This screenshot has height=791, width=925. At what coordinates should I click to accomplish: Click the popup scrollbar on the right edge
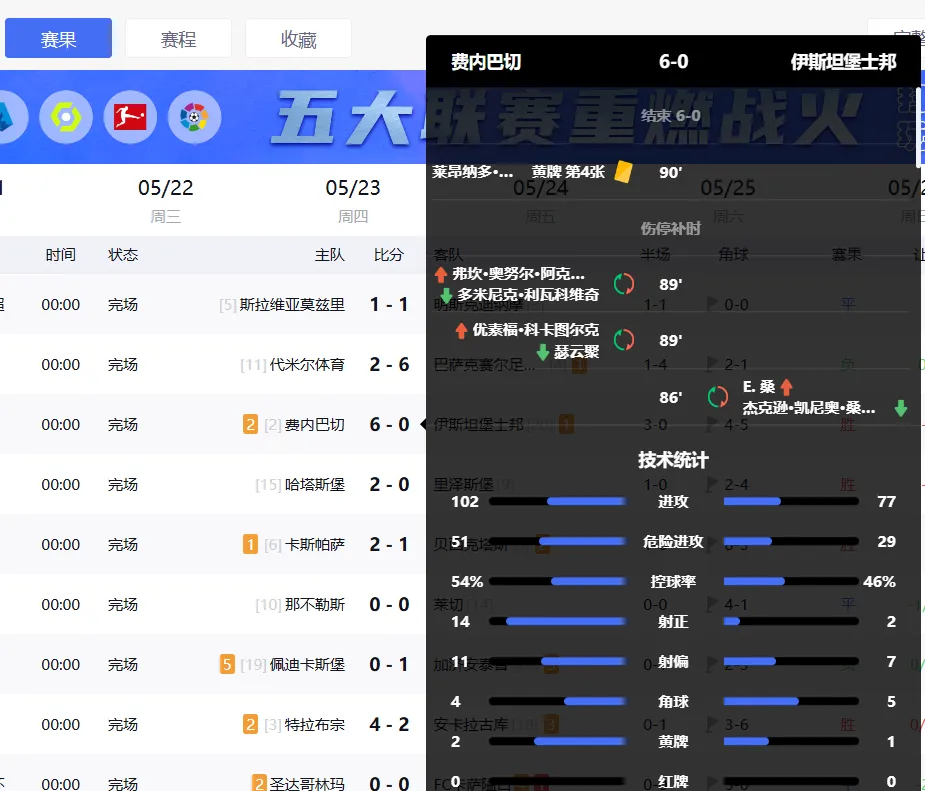pyautogui.click(x=918, y=127)
